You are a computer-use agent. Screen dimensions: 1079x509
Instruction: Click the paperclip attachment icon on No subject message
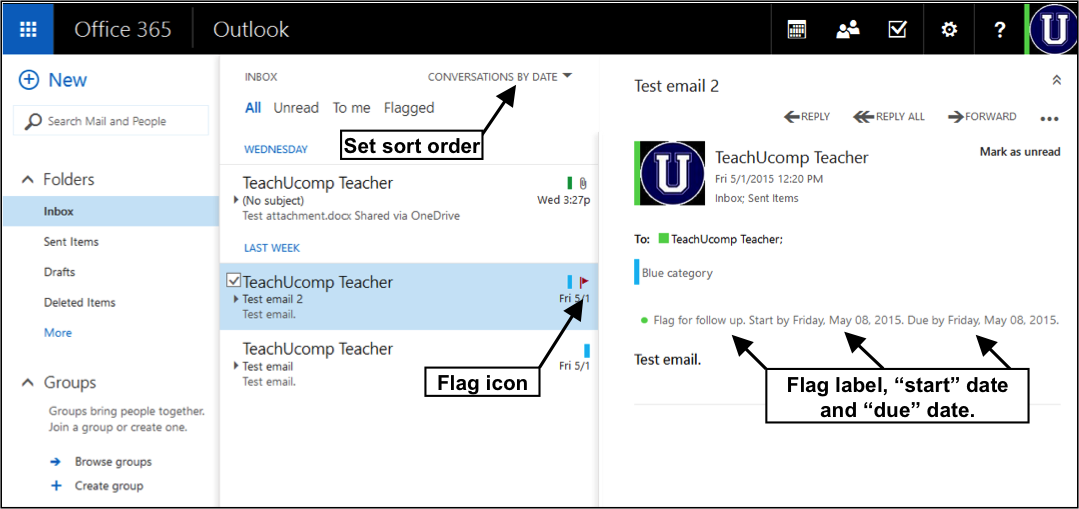coord(583,183)
